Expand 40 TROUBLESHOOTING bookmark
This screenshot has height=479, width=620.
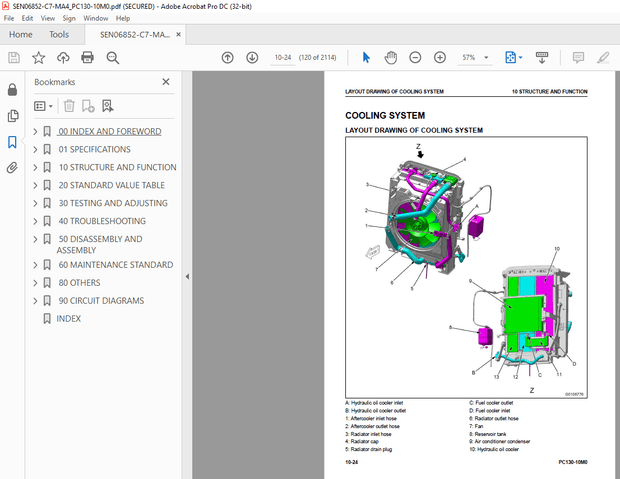pyautogui.click(x=35, y=221)
